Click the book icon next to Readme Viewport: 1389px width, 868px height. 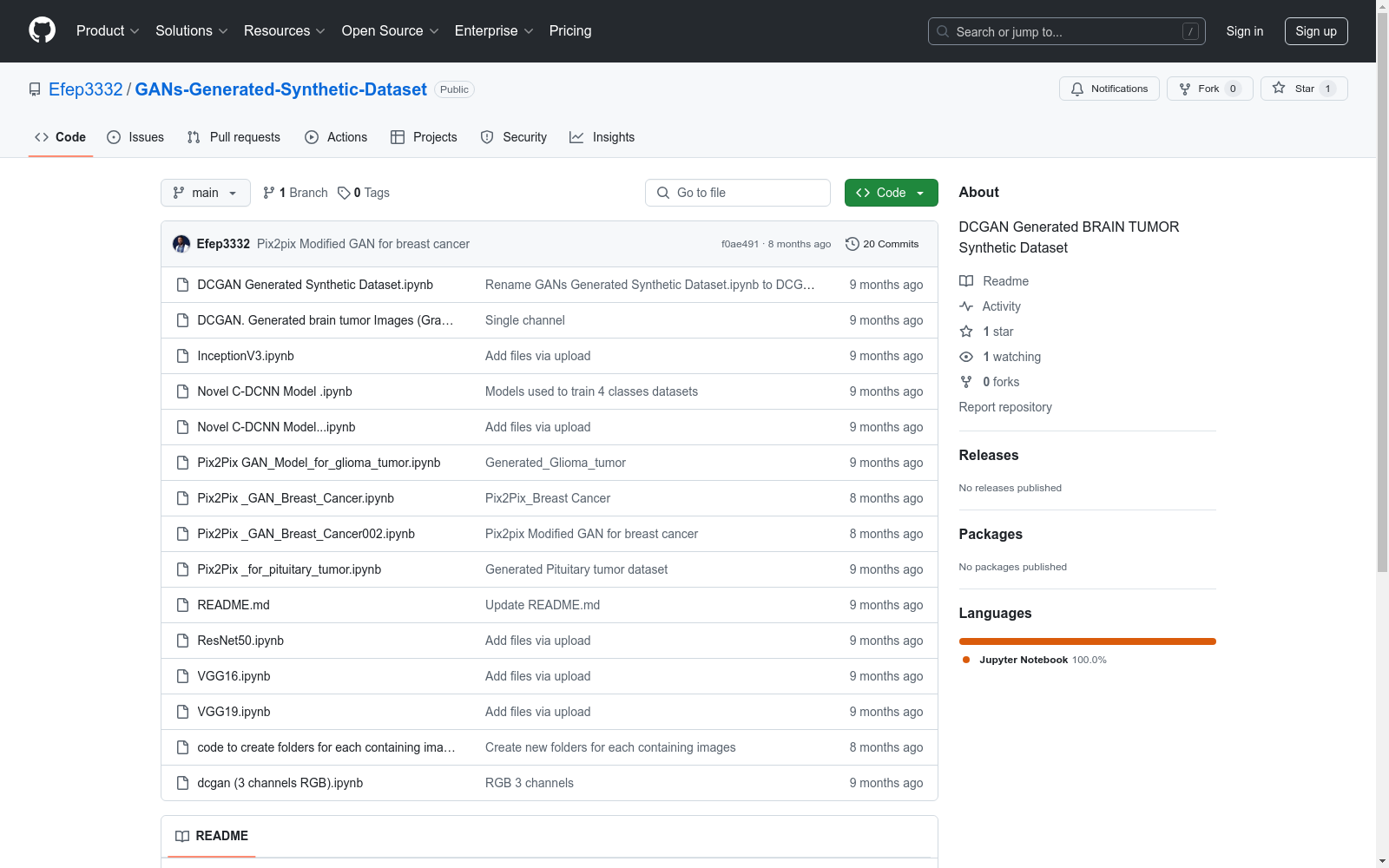click(966, 281)
